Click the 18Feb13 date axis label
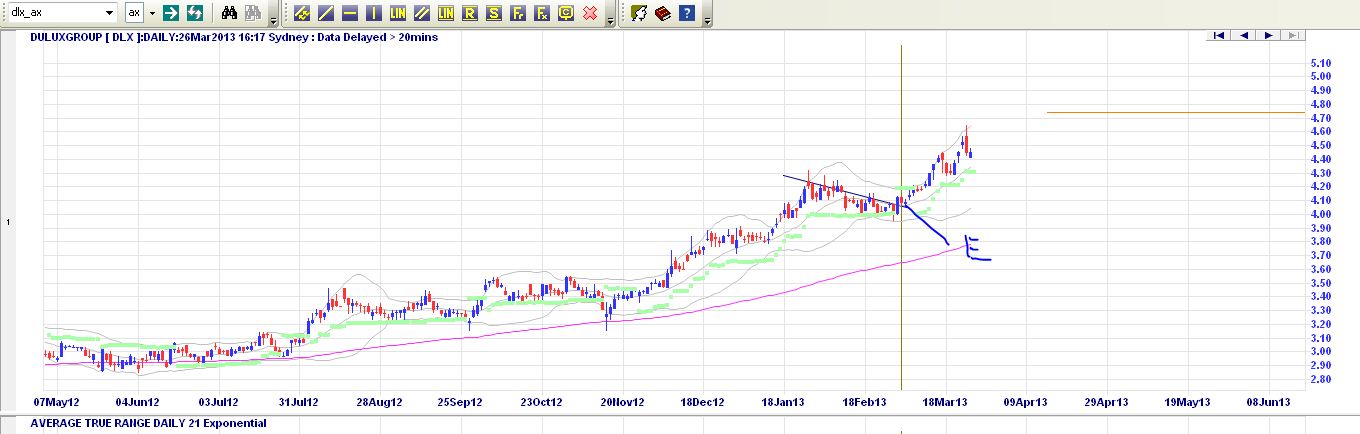Image resolution: width=1360 pixels, height=434 pixels. click(x=866, y=402)
